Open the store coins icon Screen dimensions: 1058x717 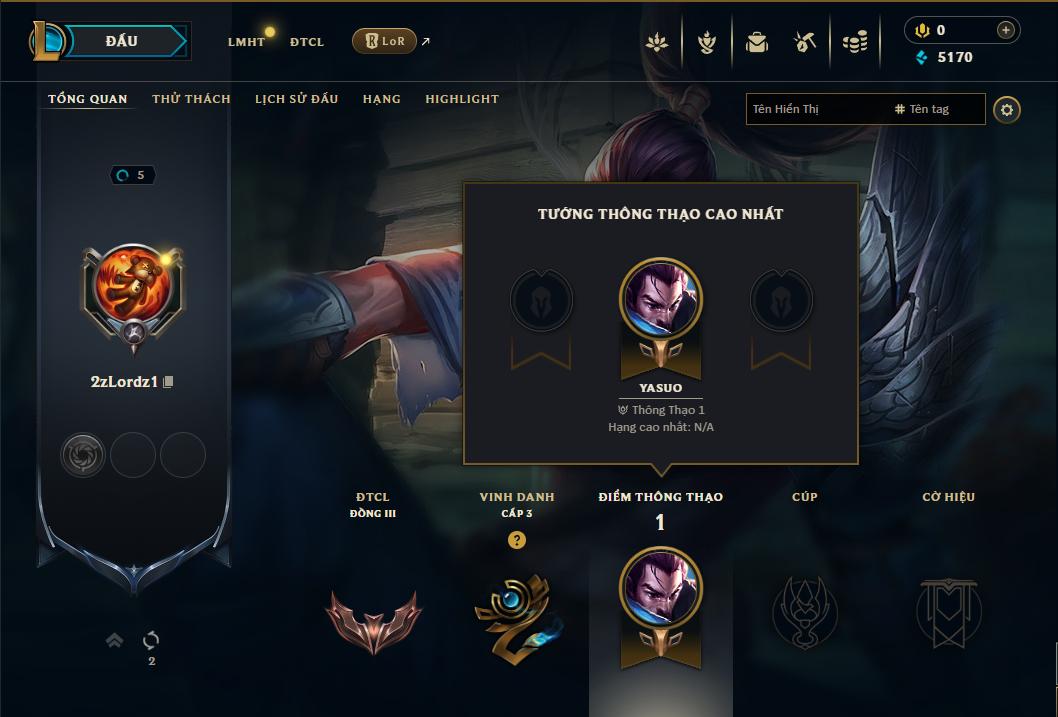(x=855, y=42)
